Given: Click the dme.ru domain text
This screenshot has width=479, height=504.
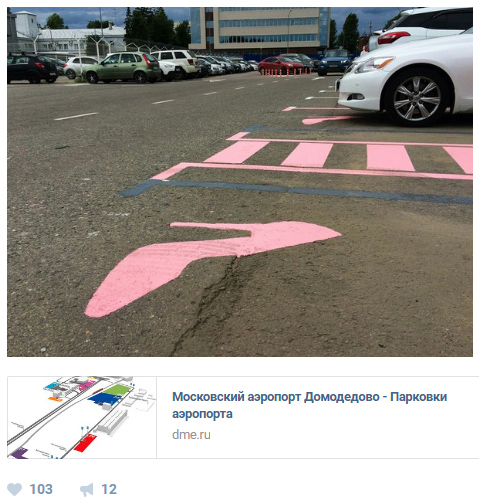Looking at the screenshot, I should point(191,435).
